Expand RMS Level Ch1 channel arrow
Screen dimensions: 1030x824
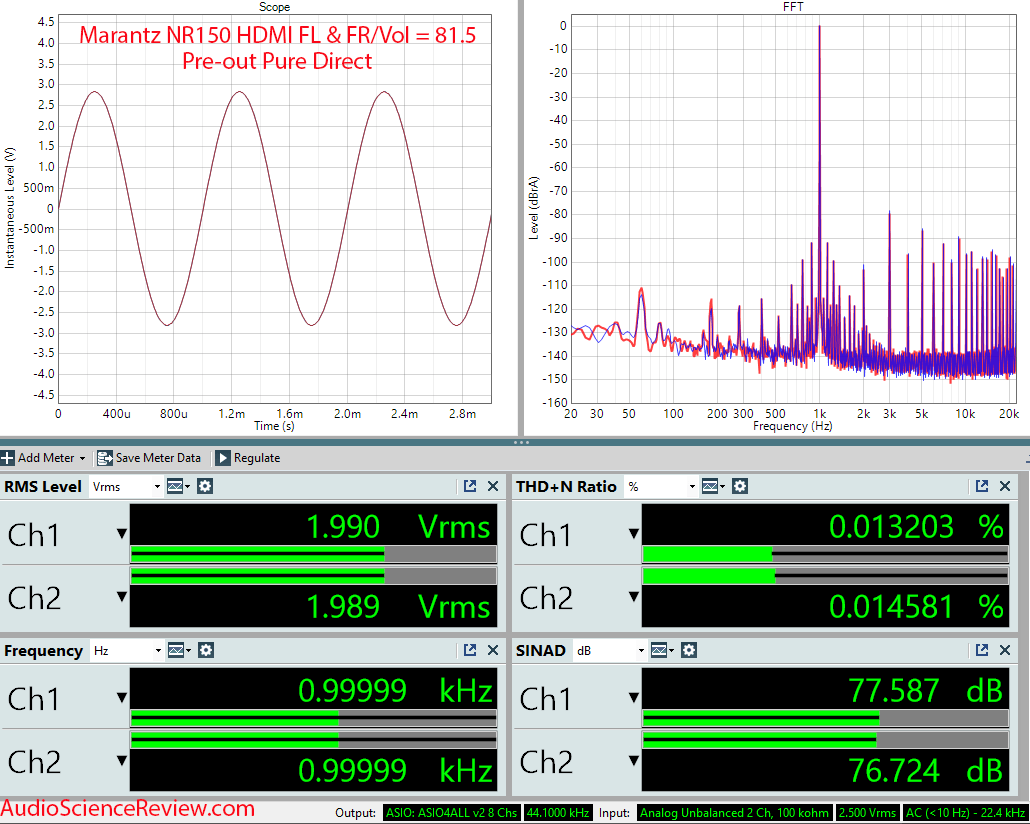coord(122,534)
